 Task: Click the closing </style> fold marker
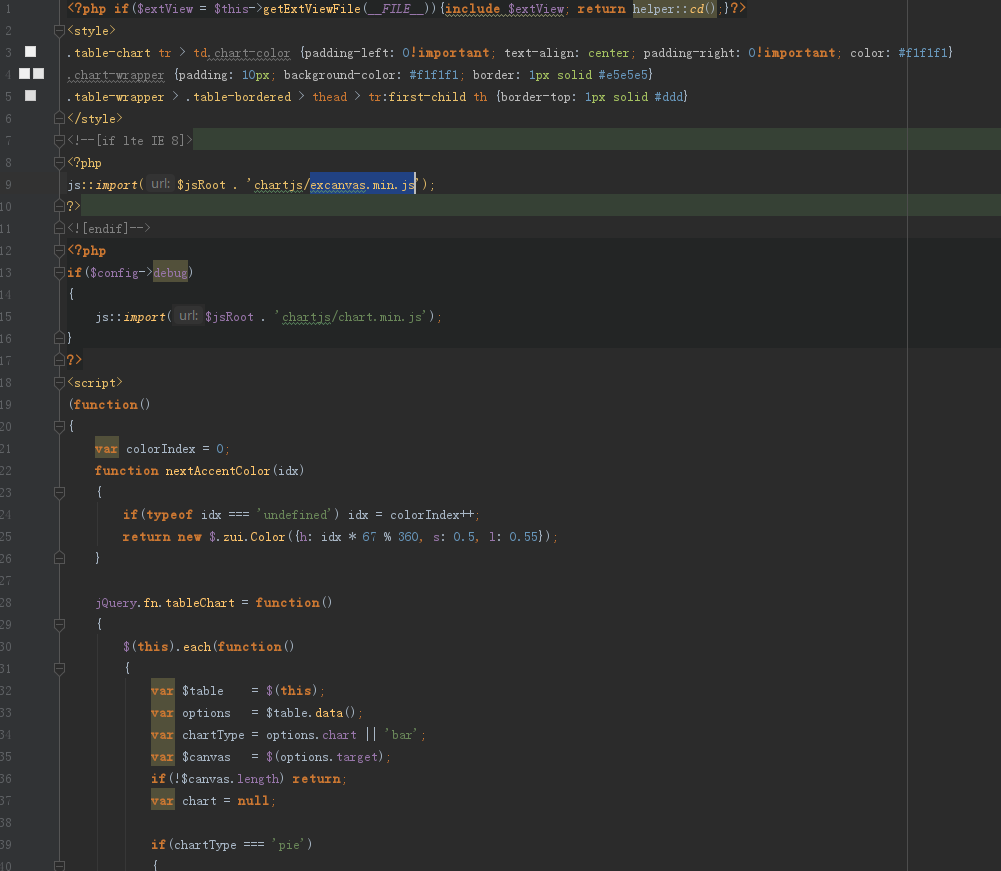(x=60, y=118)
